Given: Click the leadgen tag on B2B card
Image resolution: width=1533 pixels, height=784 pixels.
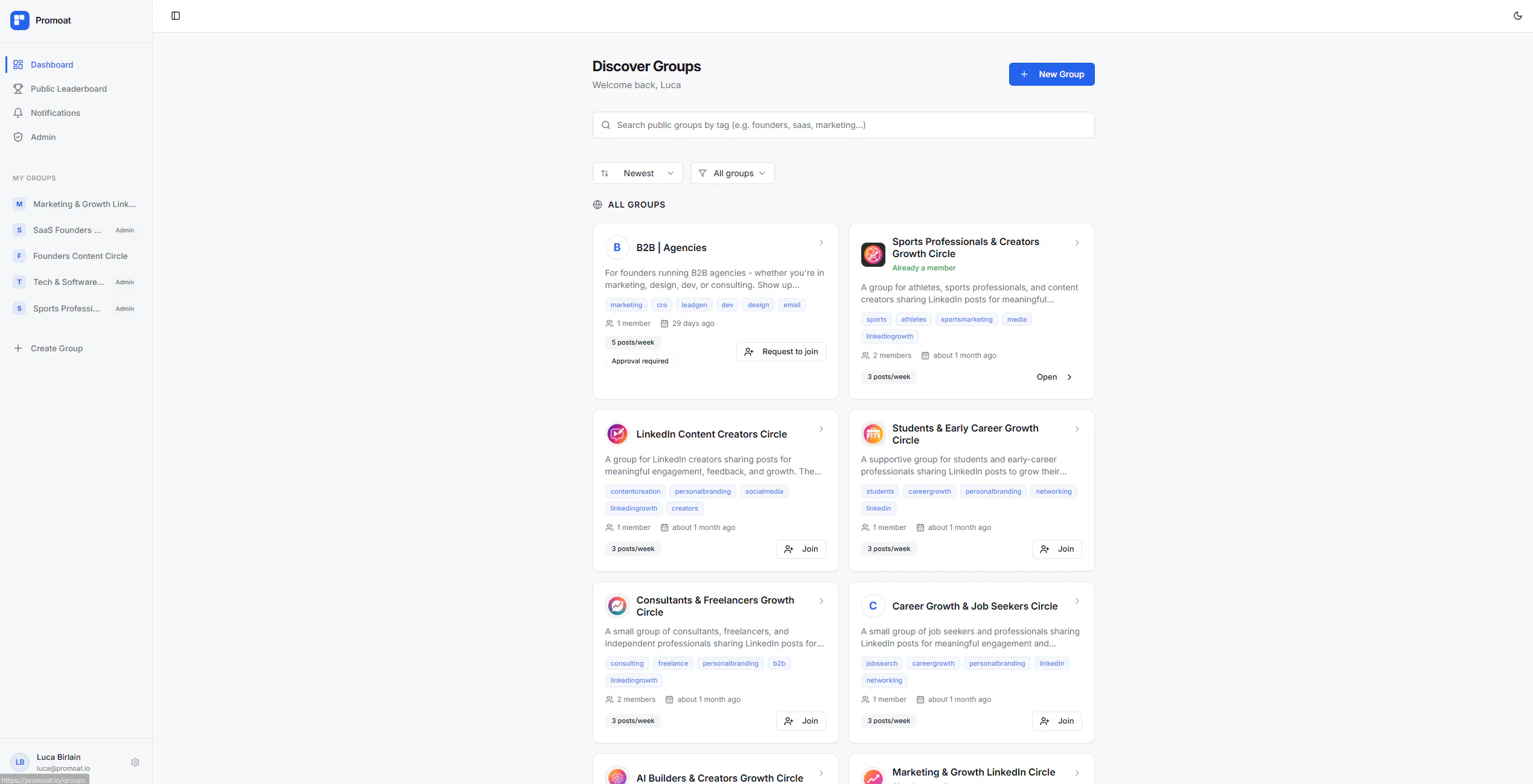Looking at the screenshot, I should coord(694,305).
